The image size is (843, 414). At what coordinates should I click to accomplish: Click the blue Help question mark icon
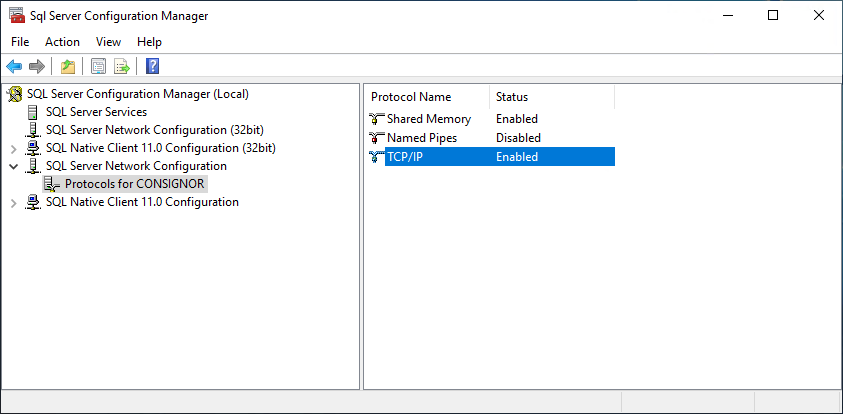(152, 67)
